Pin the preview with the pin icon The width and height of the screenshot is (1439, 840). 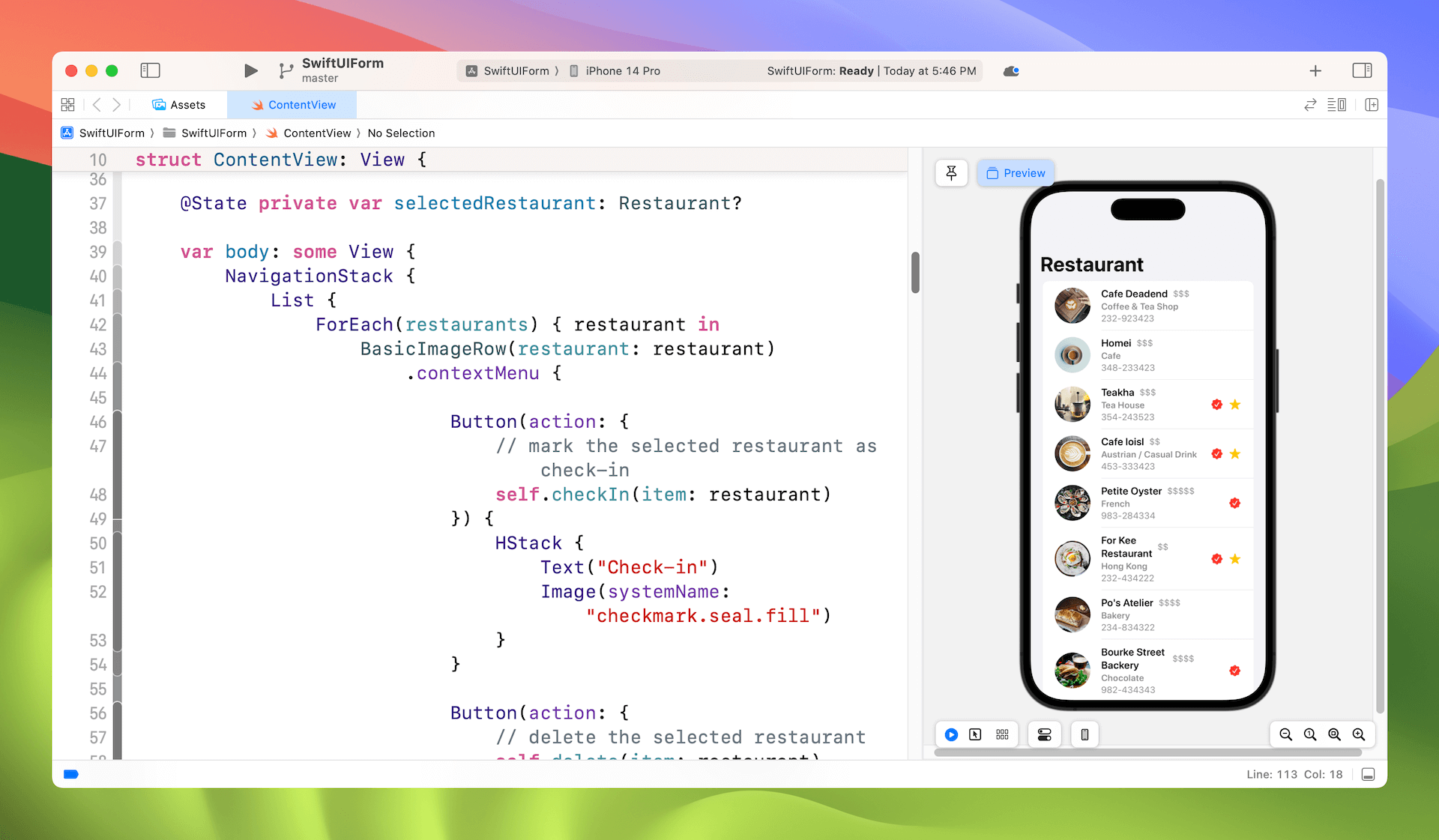(951, 173)
